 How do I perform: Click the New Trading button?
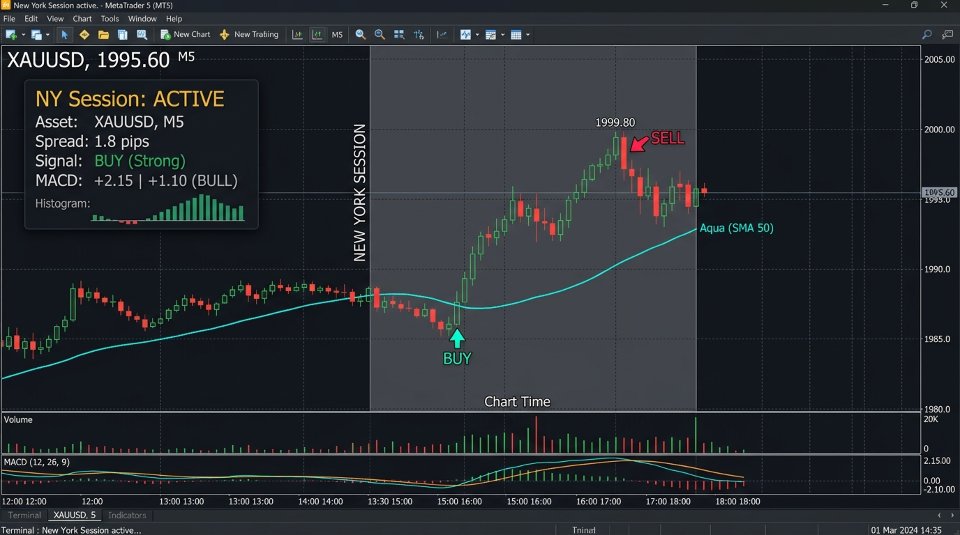click(x=249, y=35)
